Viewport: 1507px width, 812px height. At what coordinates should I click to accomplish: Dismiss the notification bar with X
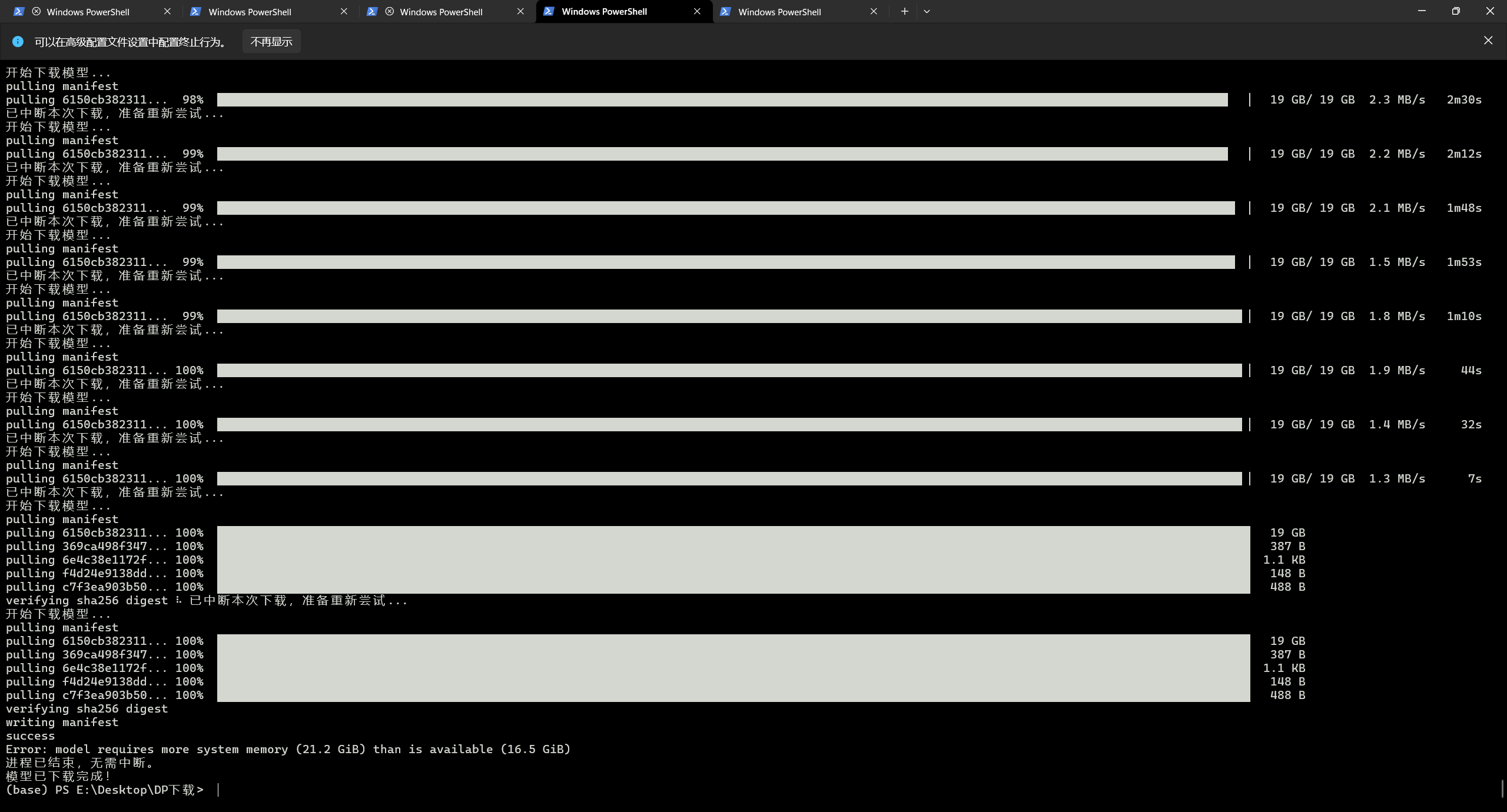(x=1488, y=40)
